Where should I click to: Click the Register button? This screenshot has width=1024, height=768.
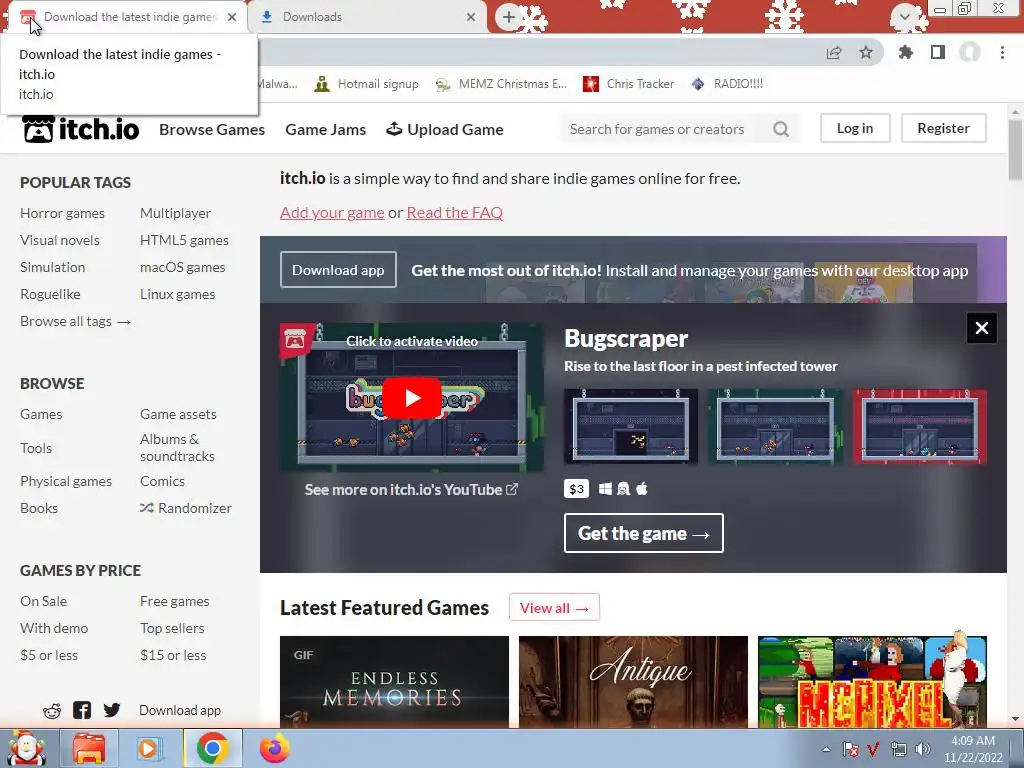click(x=944, y=128)
